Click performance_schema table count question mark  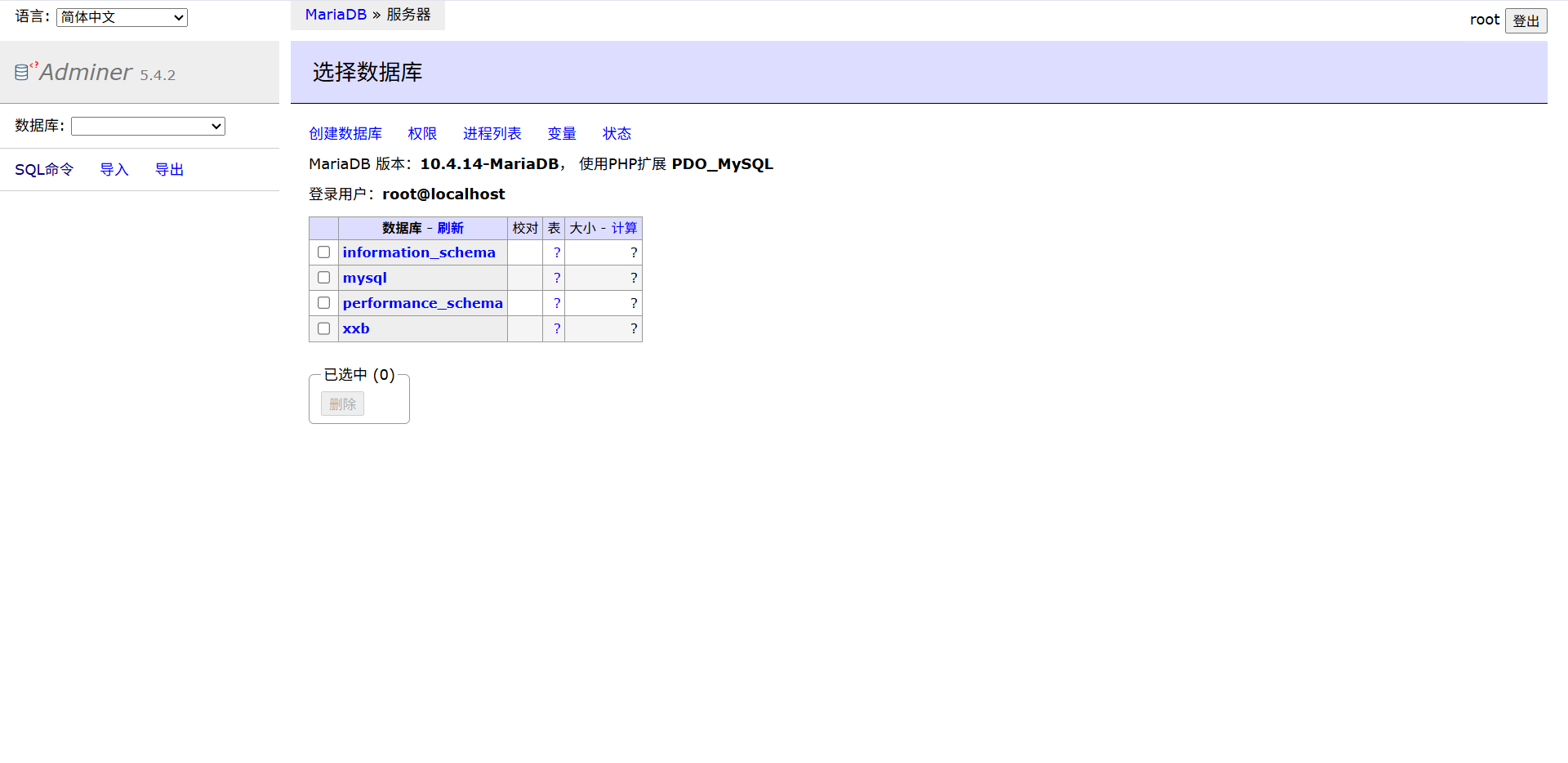[x=557, y=303]
